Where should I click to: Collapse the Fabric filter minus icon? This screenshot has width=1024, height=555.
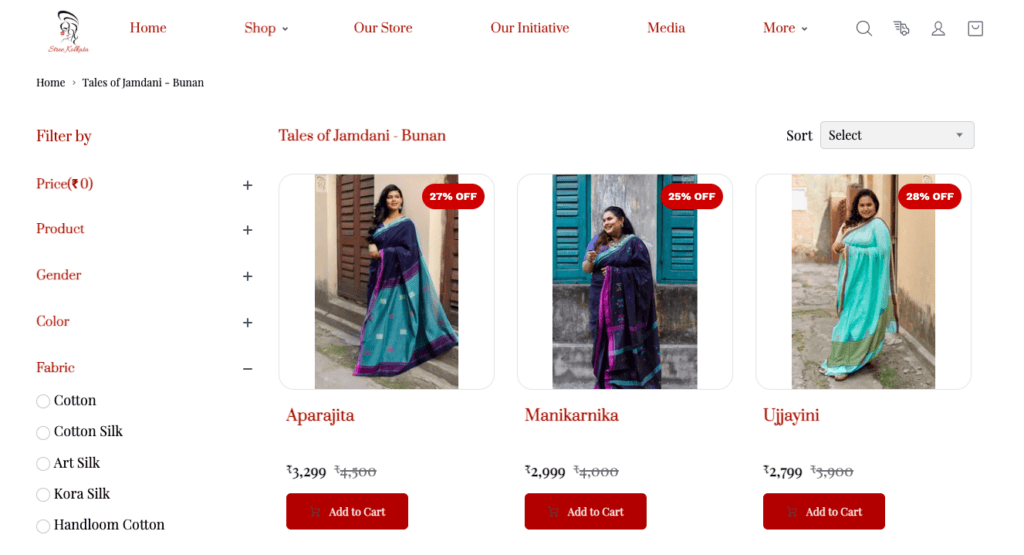248,369
